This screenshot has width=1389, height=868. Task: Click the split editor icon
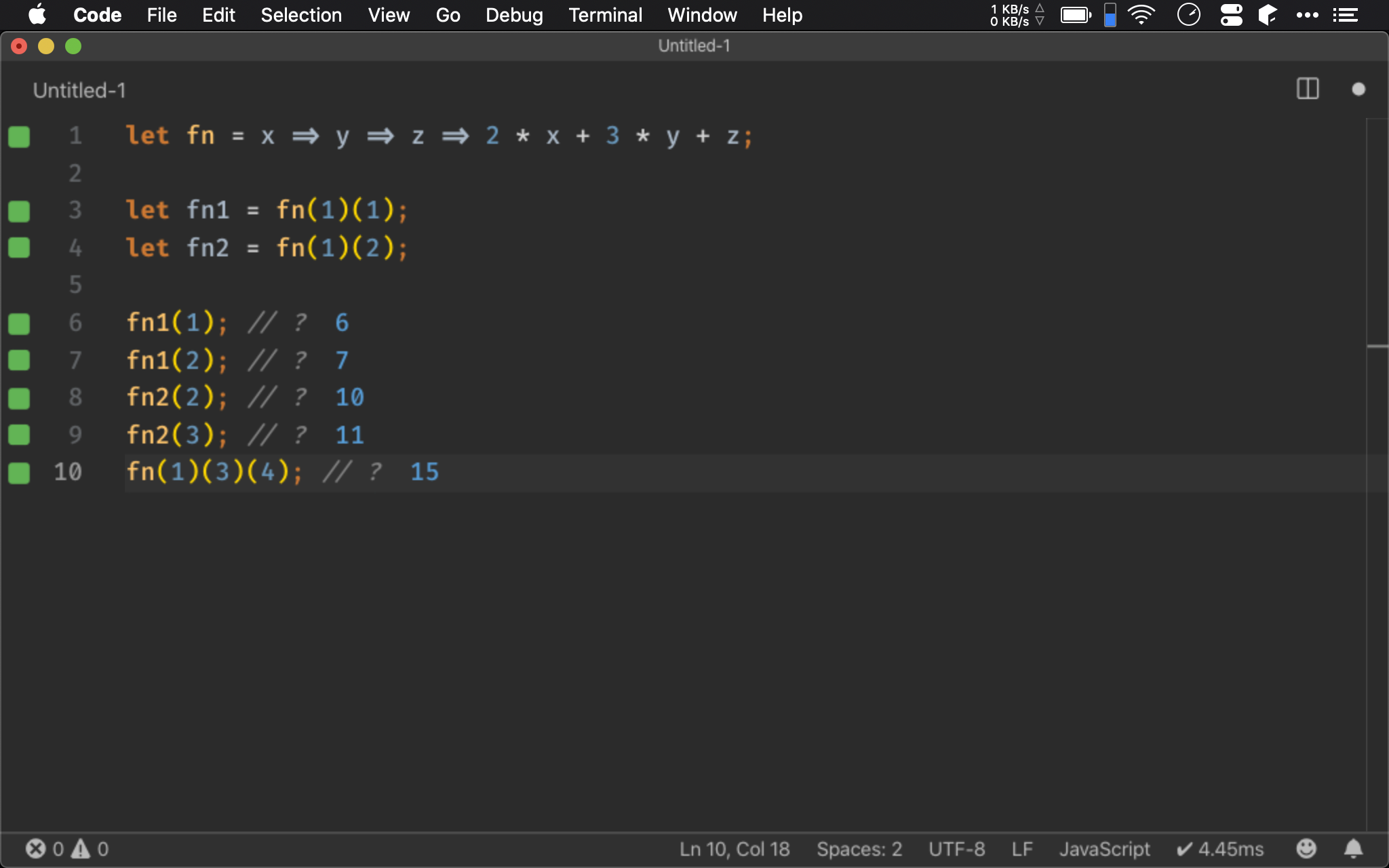pos(1307,89)
